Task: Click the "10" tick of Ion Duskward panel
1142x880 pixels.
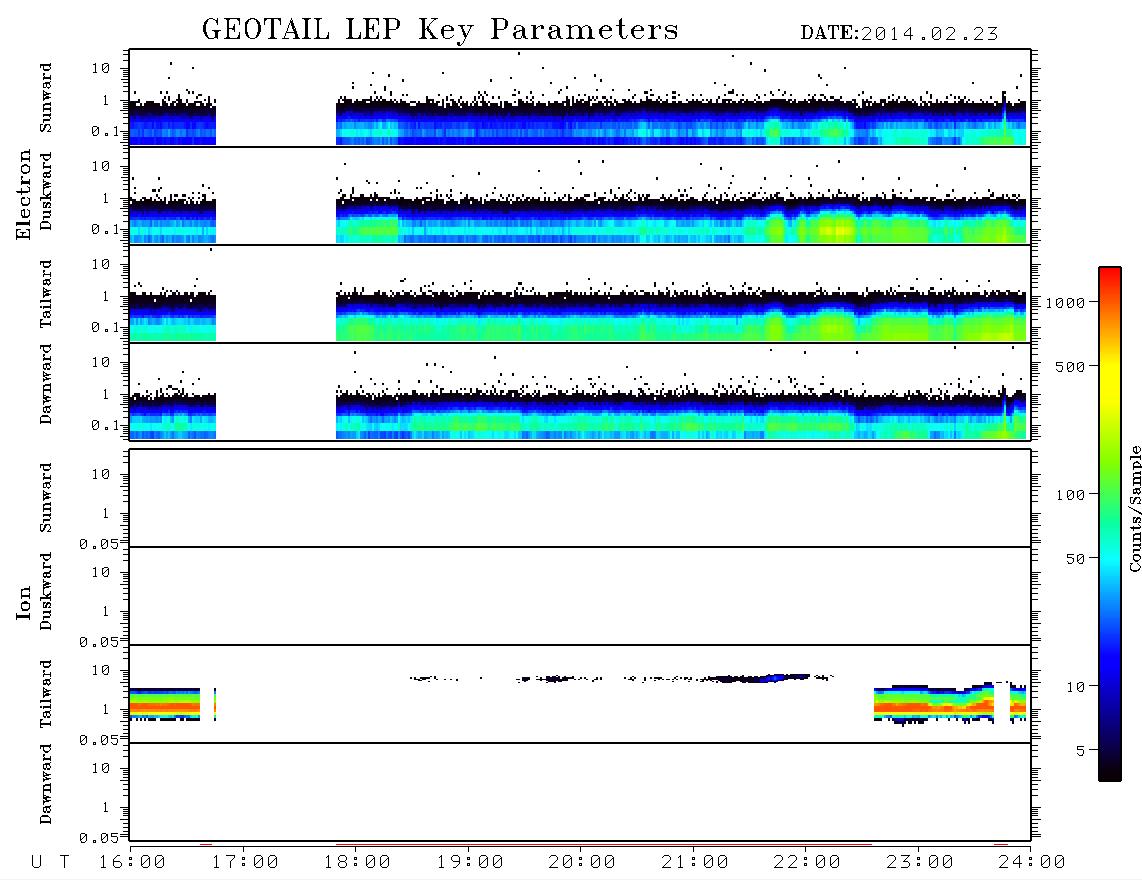Action: [x=101, y=573]
